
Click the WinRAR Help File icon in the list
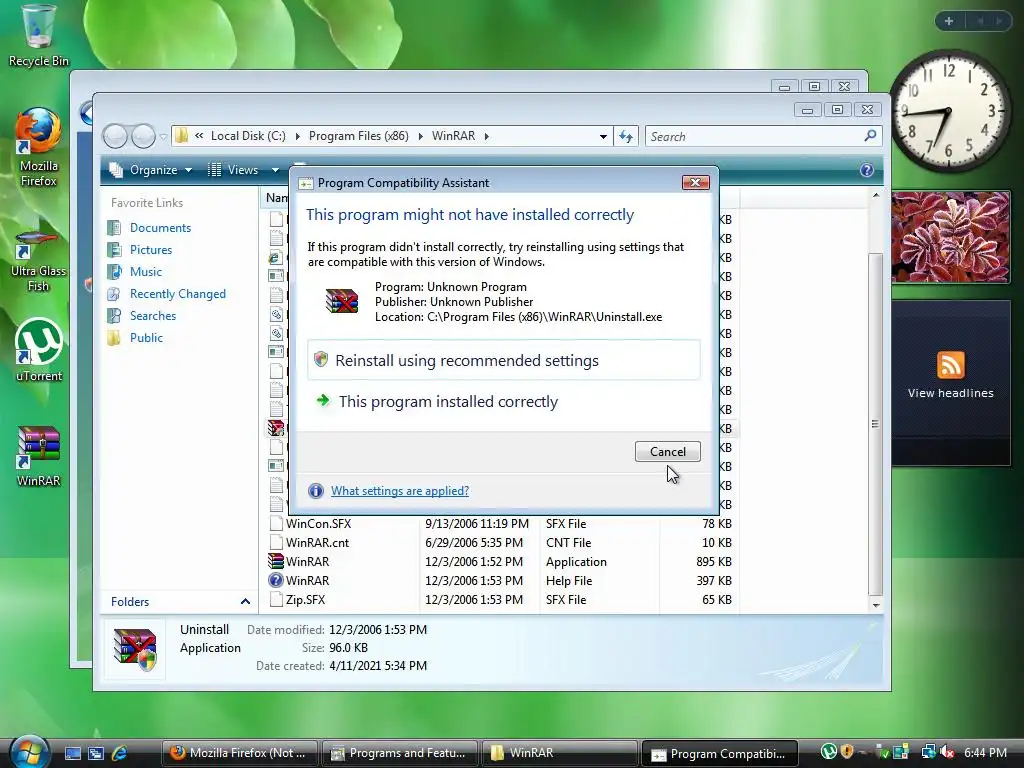click(x=276, y=580)
